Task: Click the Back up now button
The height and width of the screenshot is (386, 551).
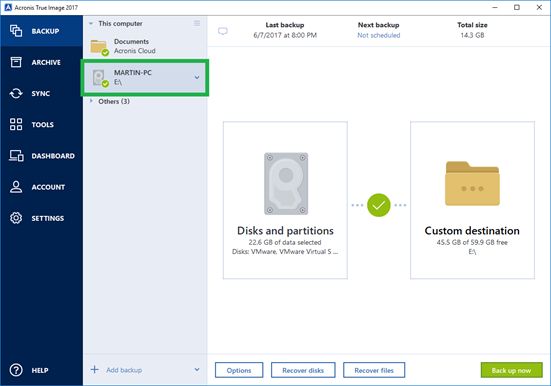Action: click(x=511, y=370)
